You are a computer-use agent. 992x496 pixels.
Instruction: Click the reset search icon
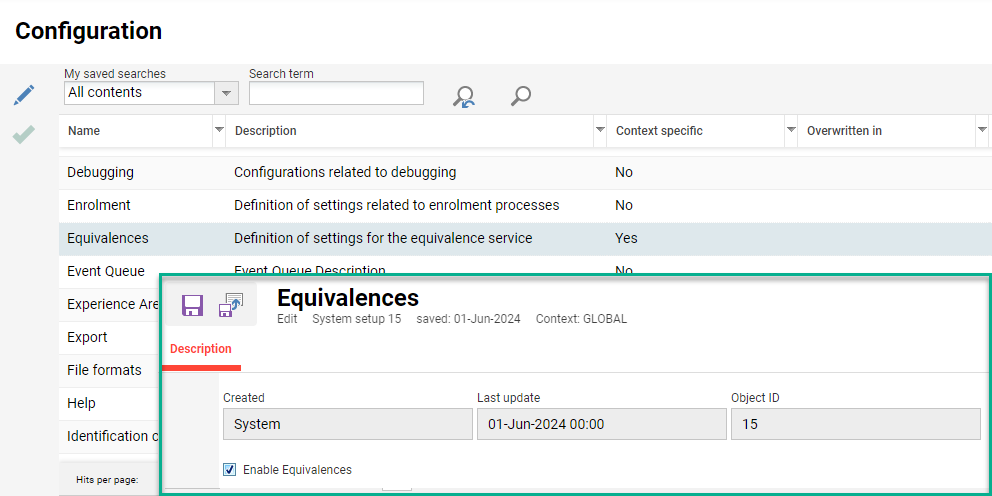pyautogui.click(x=464, y=96)
